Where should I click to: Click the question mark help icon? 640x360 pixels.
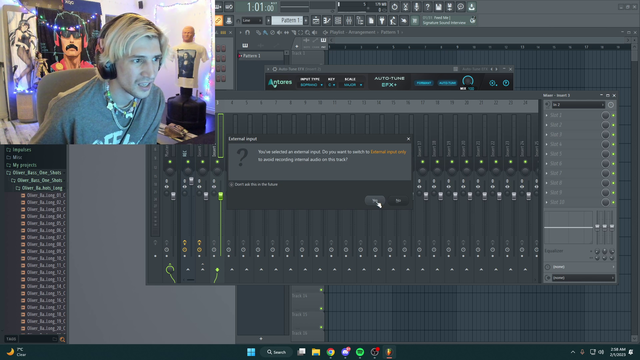tap(427, 7)
